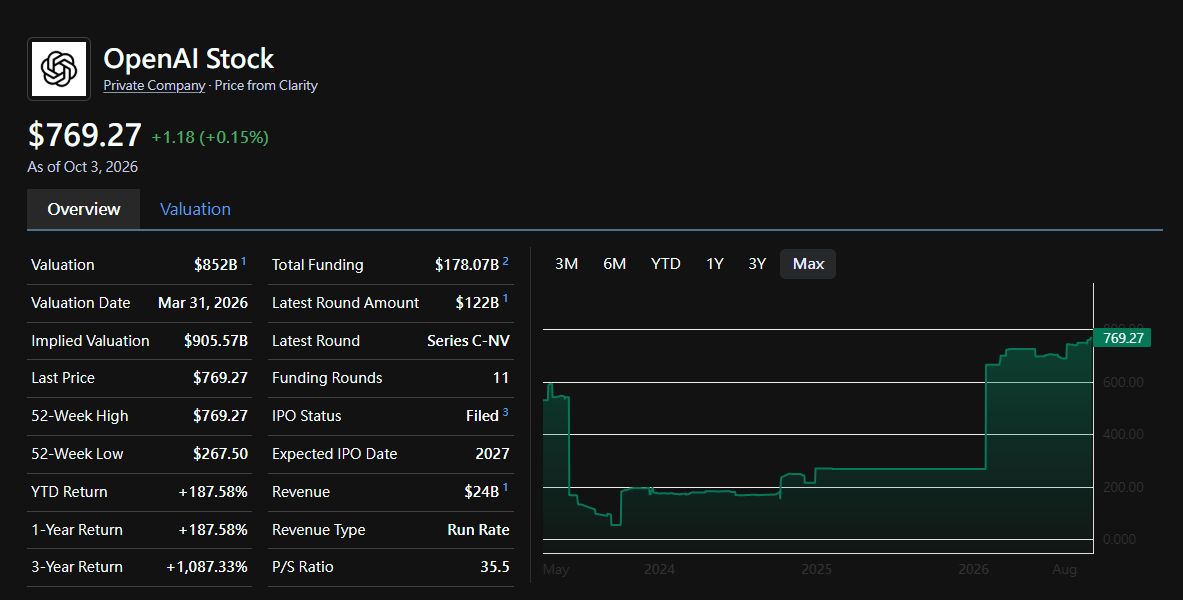Select the "OpenAI Stock" heading
This screenshot has height=600, width=1183.
click(x=189, y=58)
